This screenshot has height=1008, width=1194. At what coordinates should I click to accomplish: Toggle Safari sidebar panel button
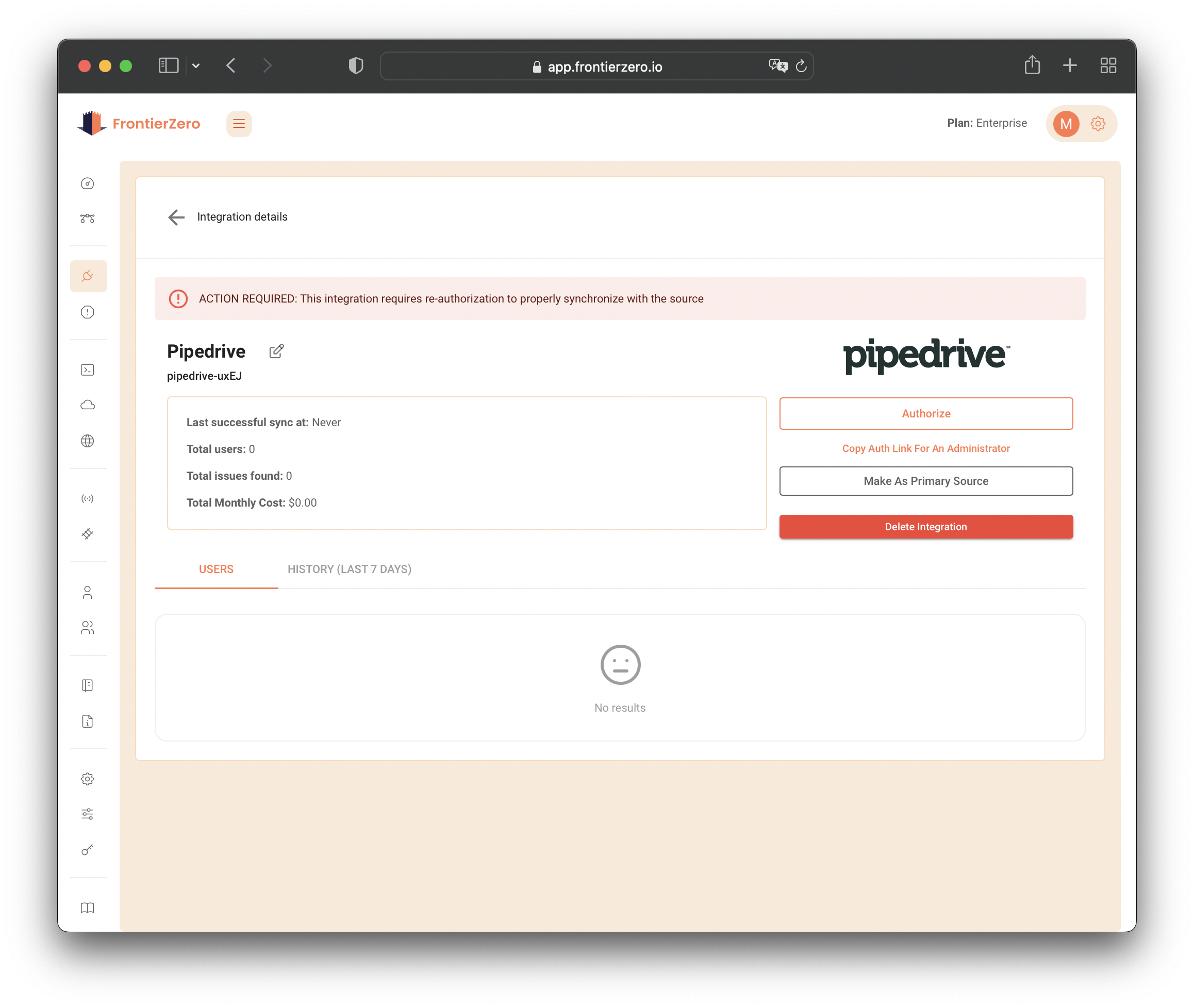point(168,66)
